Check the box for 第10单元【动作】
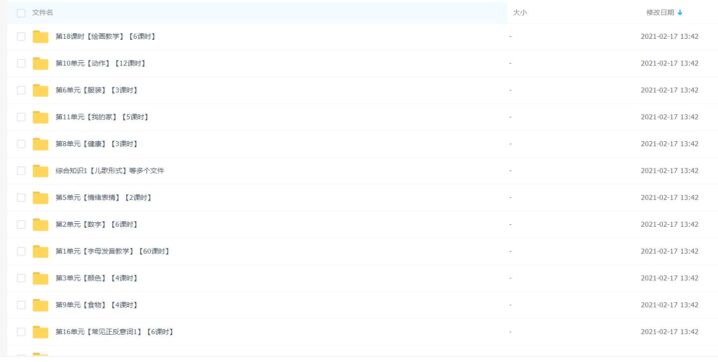This screenshot has width=718, height=362. 21,63
